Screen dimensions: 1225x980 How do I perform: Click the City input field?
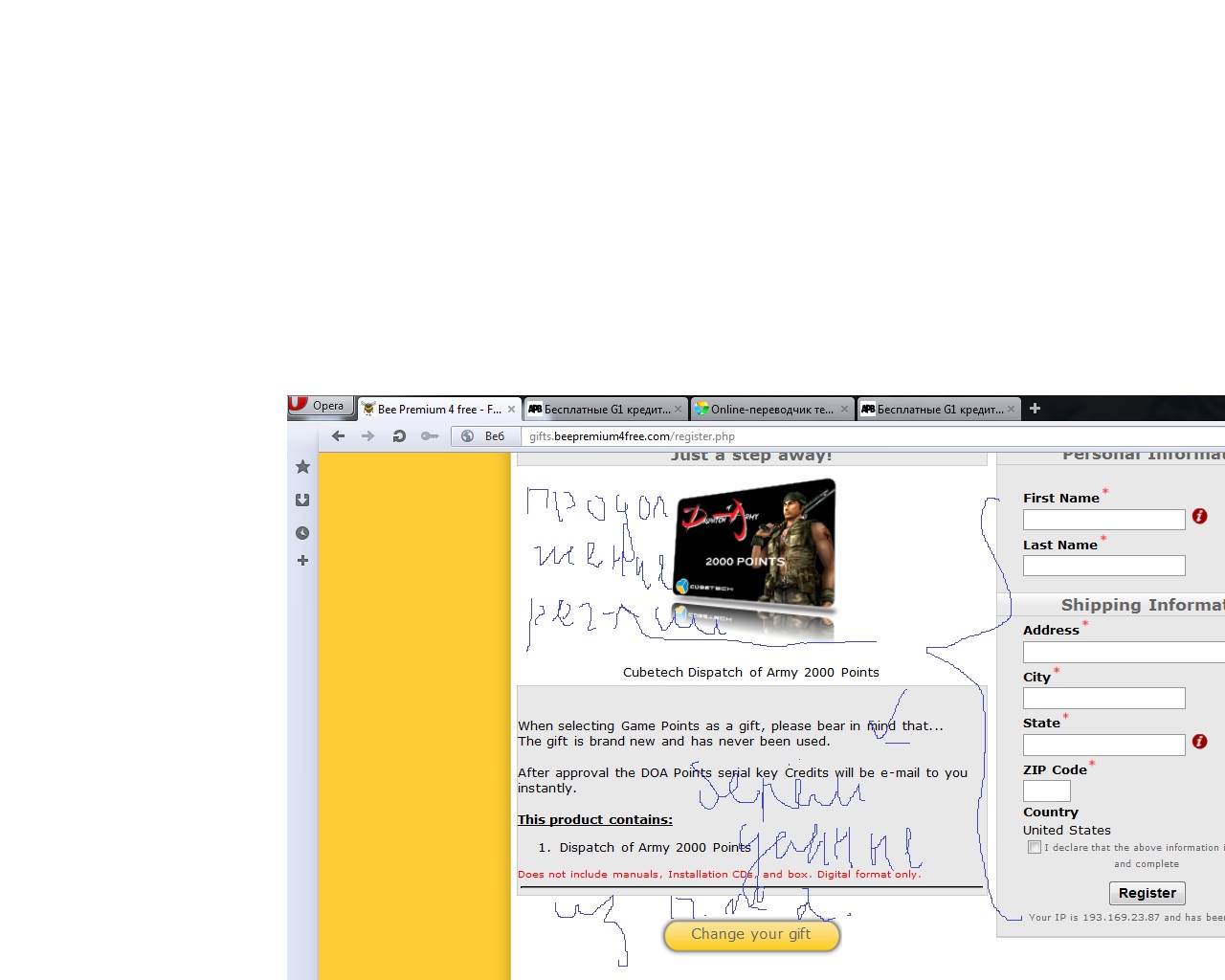click(1104, 699)
